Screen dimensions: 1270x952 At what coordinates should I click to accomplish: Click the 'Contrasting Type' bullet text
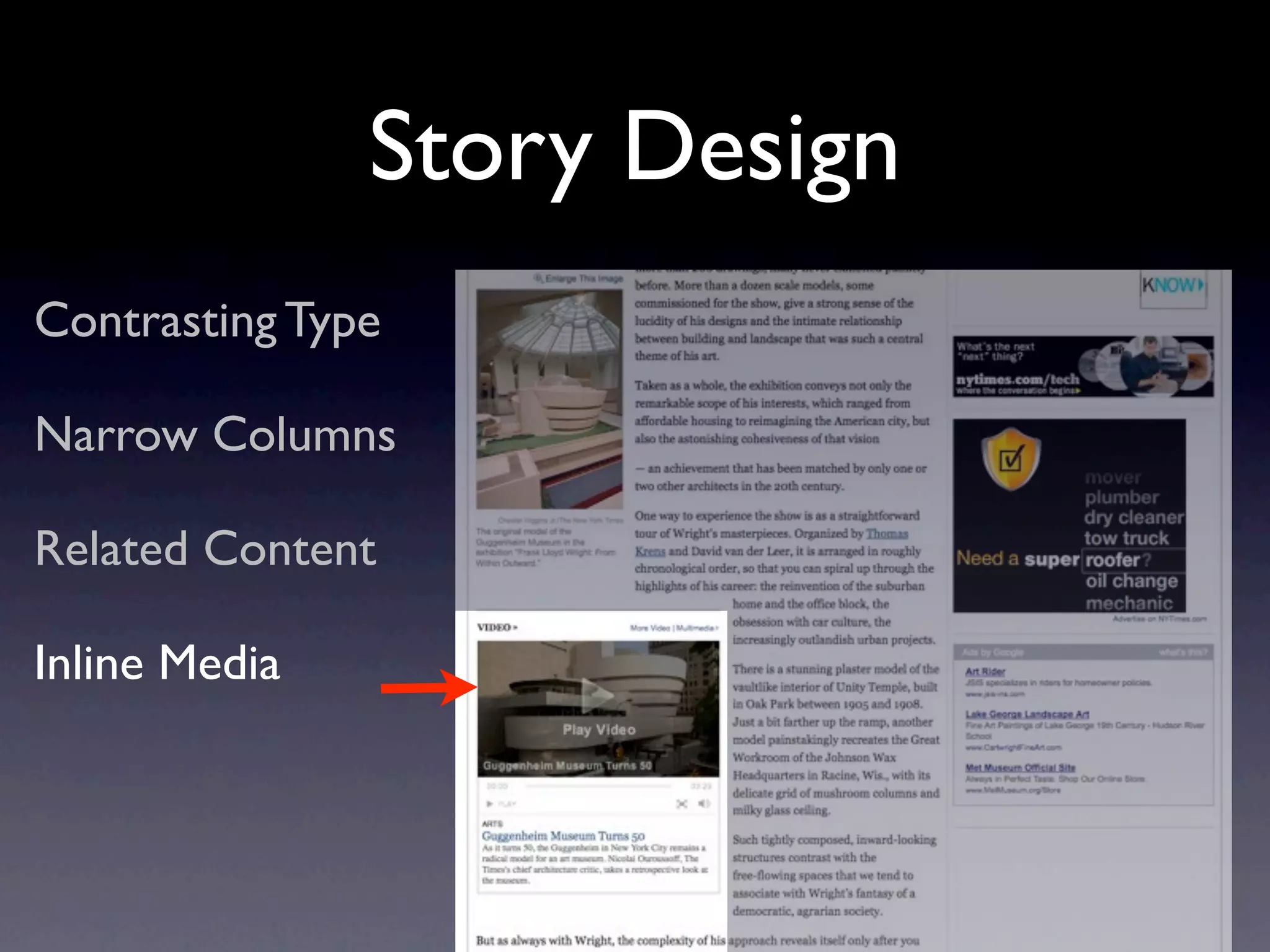[208, 322]
